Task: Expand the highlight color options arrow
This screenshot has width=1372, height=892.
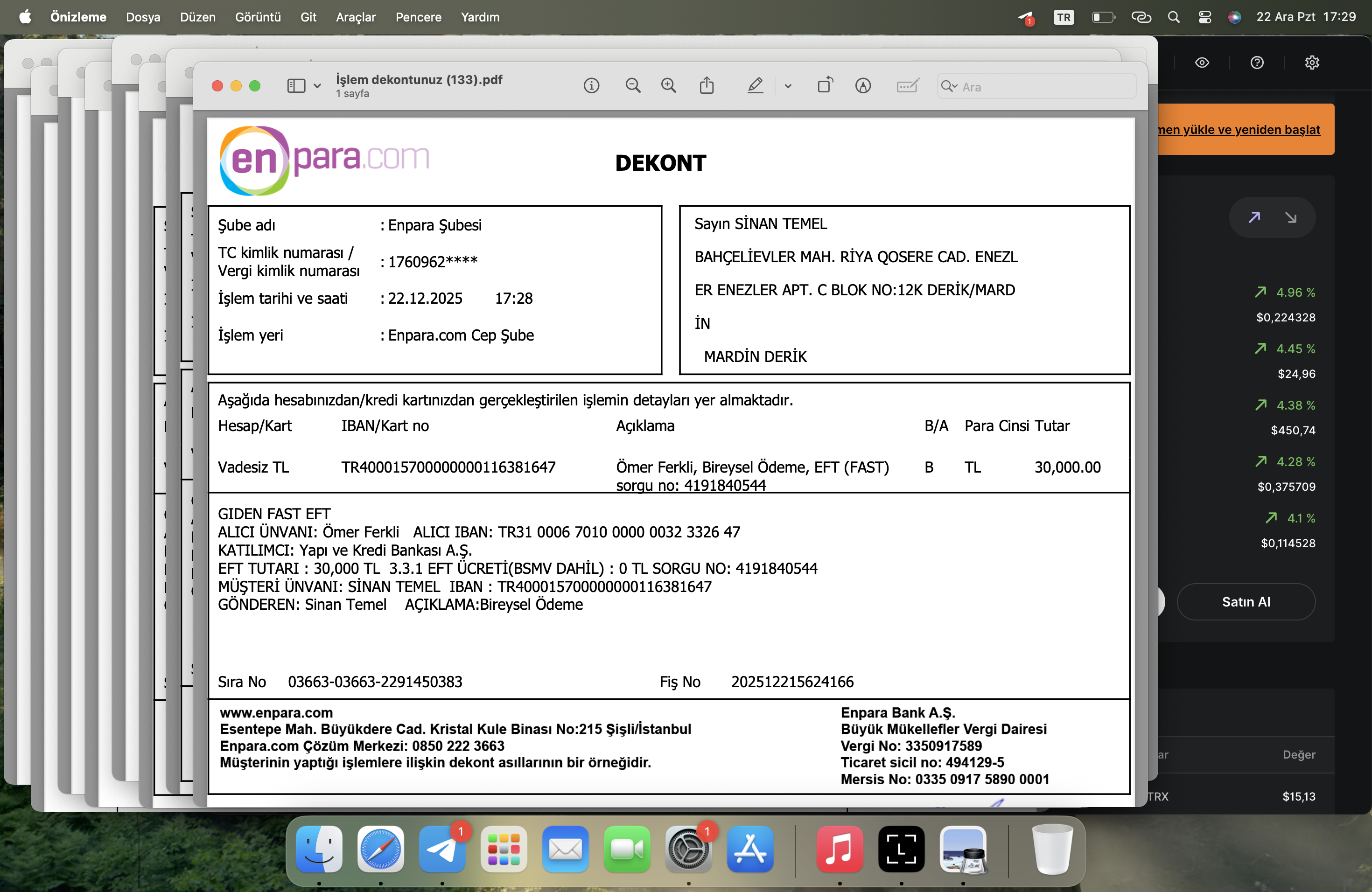Action: (788, 86)
